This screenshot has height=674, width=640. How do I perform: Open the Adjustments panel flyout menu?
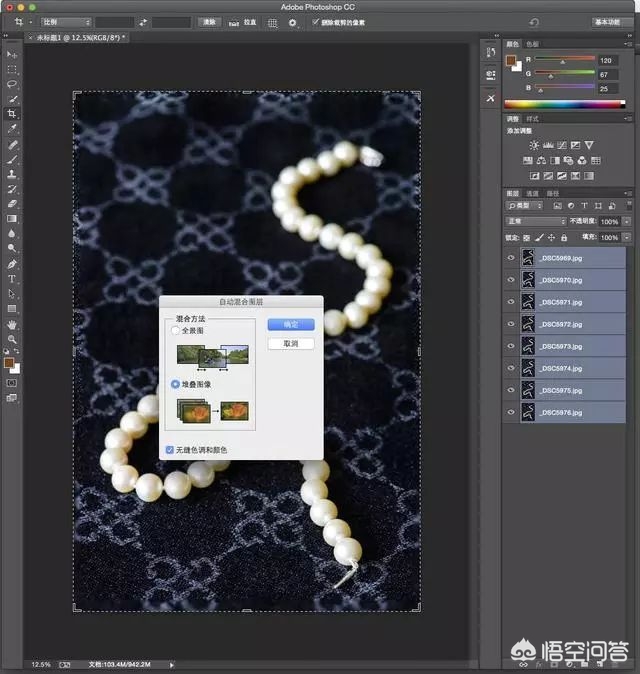(x=628, y=118)
